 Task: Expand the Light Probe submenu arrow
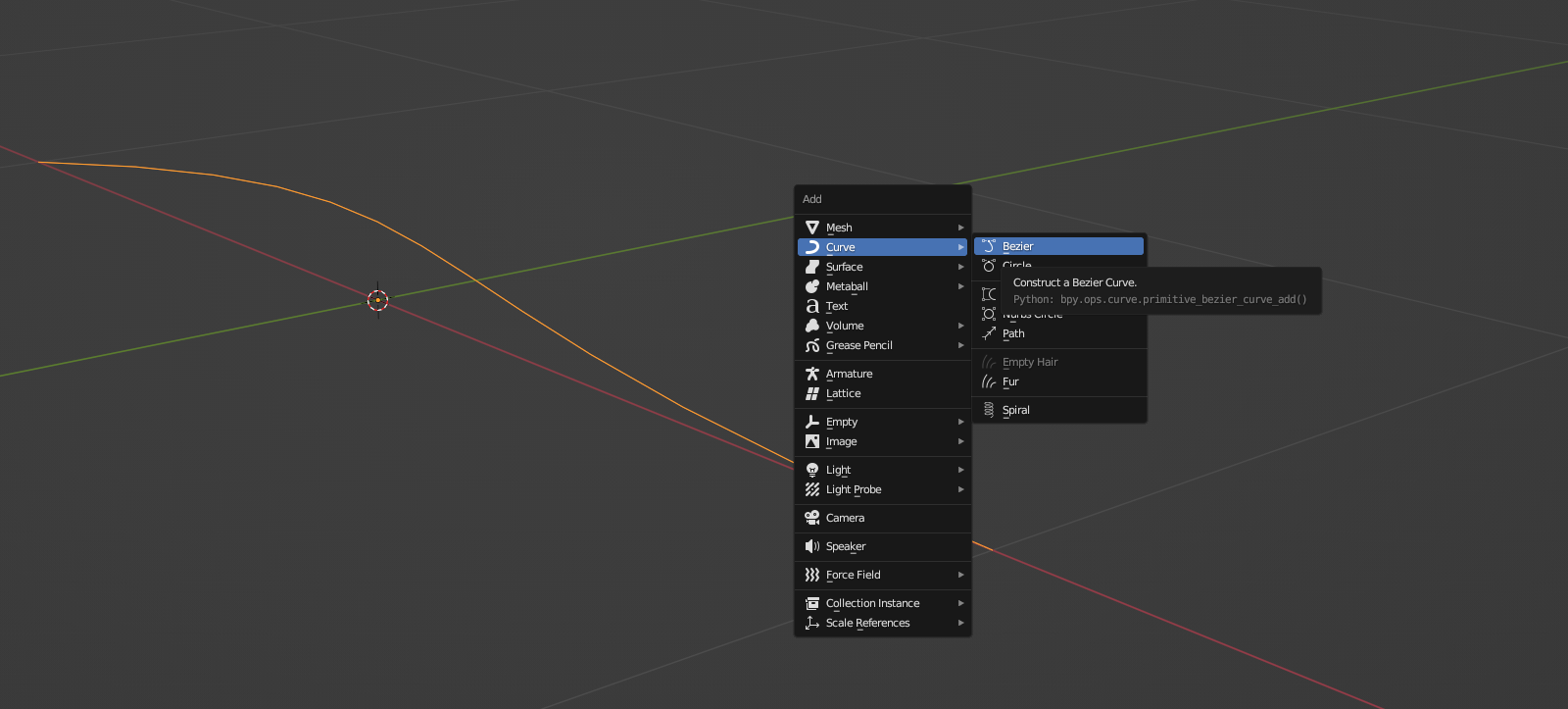[x=961, y=489]
